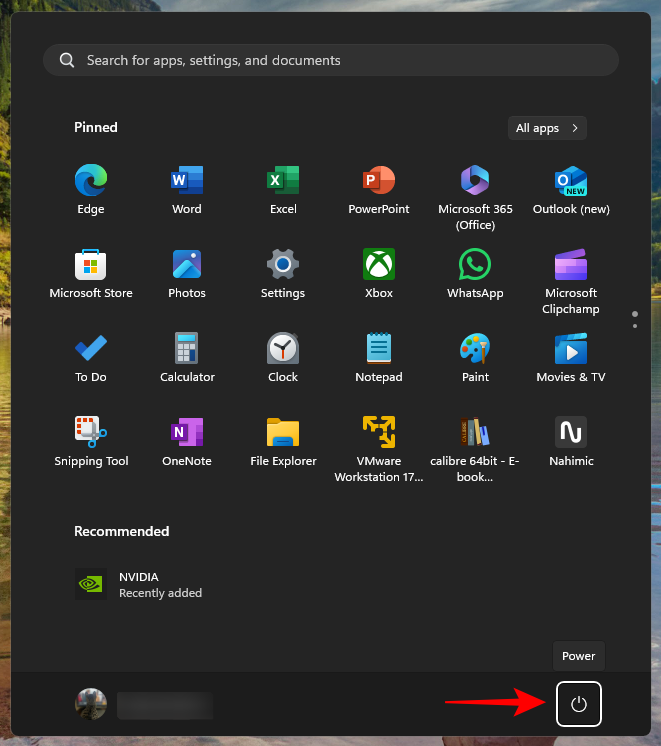661x746 pixels.
Task: Launch the Paint app
Action: (x=475, y=350)
